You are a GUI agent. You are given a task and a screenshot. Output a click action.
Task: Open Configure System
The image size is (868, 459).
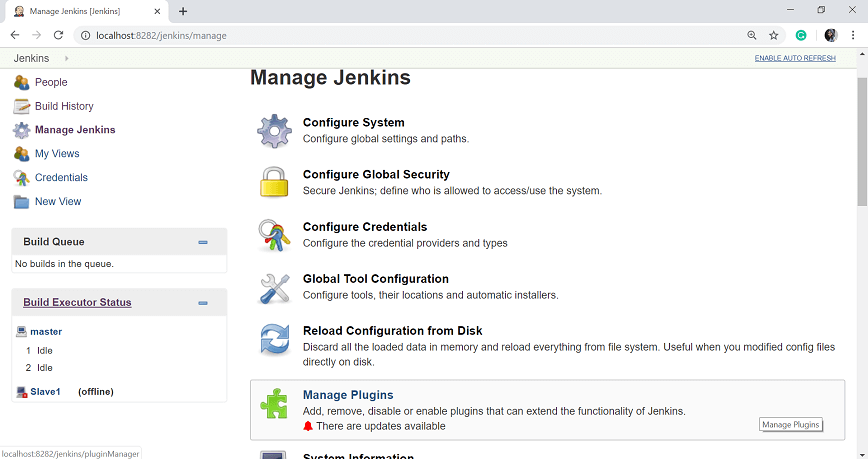pyautogui.click(x=354, y=122)
